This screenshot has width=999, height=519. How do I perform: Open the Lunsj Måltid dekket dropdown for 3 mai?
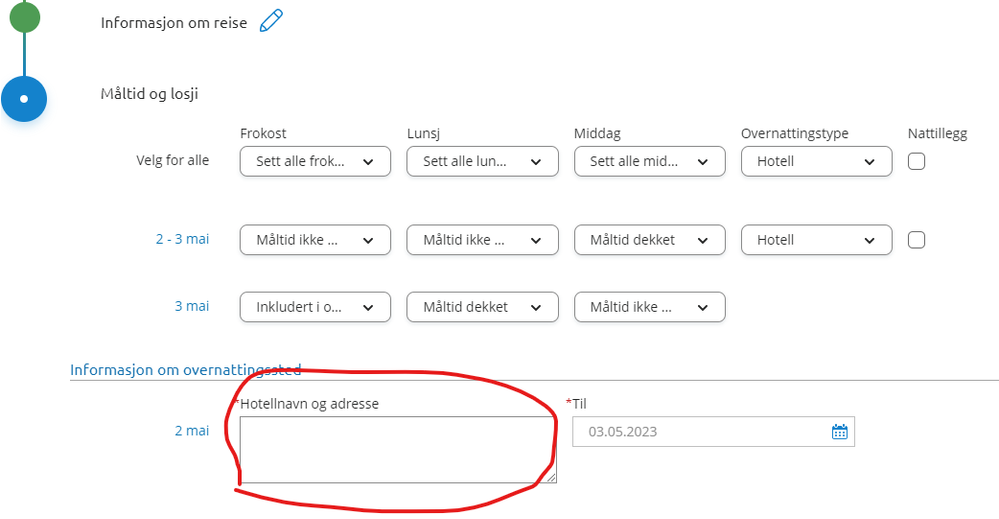click(482, 307)
